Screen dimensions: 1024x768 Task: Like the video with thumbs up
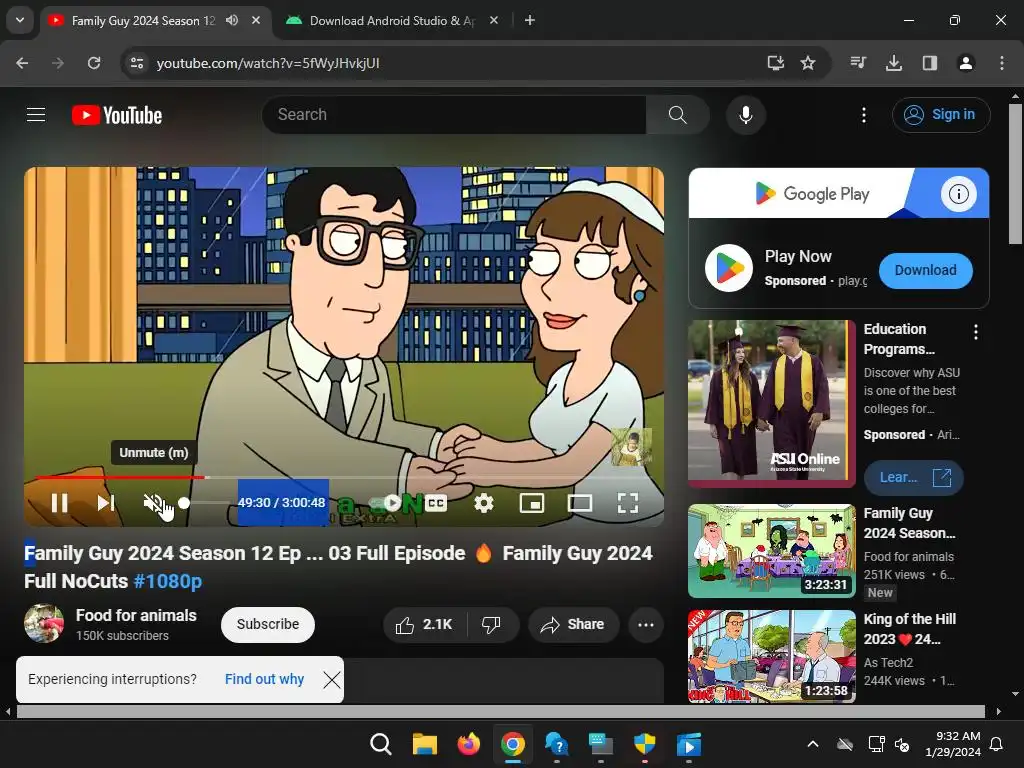pos(424,625)
